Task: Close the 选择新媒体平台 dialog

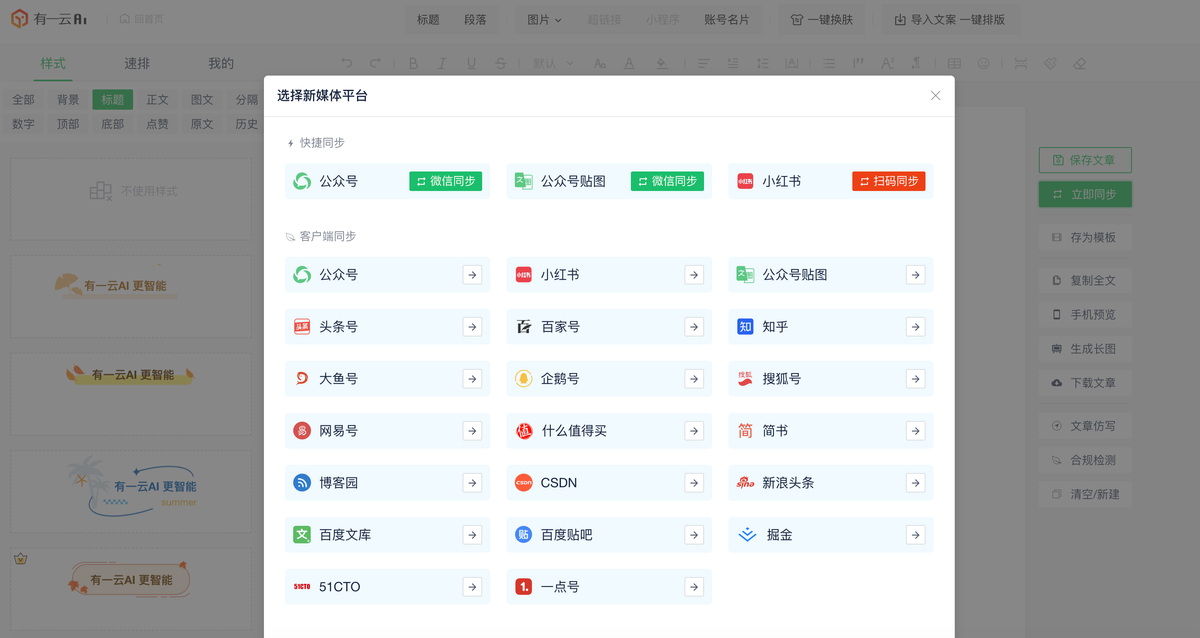Action: 935,96
